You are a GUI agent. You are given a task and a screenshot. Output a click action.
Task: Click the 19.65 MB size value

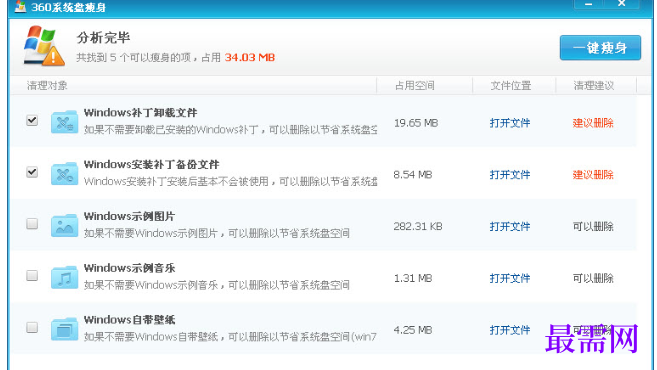pyautogui.click(x=416, y=123)
